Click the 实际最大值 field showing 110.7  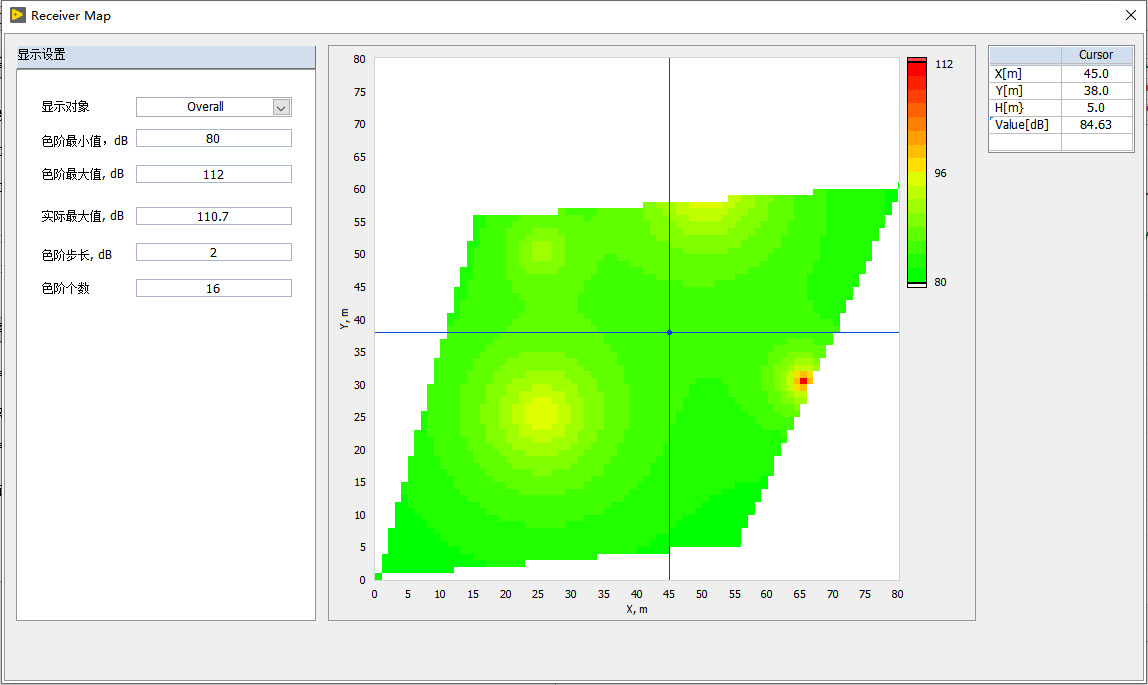tap(213, 216)
